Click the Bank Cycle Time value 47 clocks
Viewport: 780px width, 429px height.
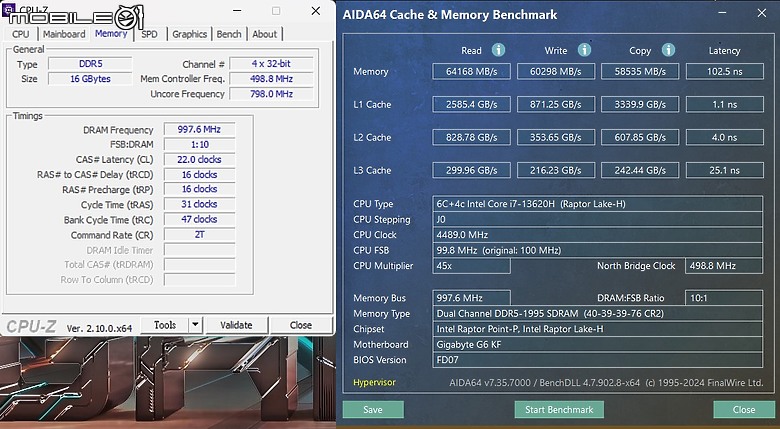tap(199, 219)
